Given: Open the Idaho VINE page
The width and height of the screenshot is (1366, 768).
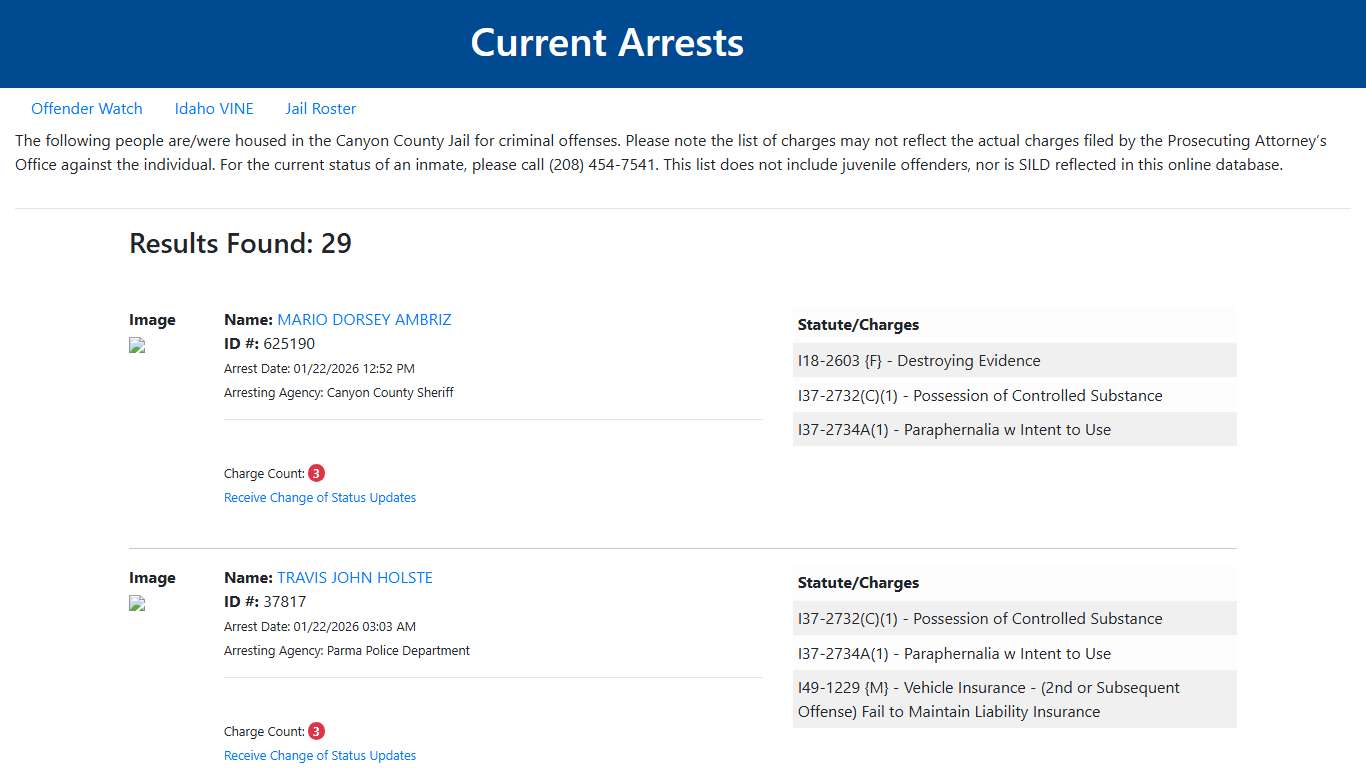Looking at the screenshot, I should (214, 108).
